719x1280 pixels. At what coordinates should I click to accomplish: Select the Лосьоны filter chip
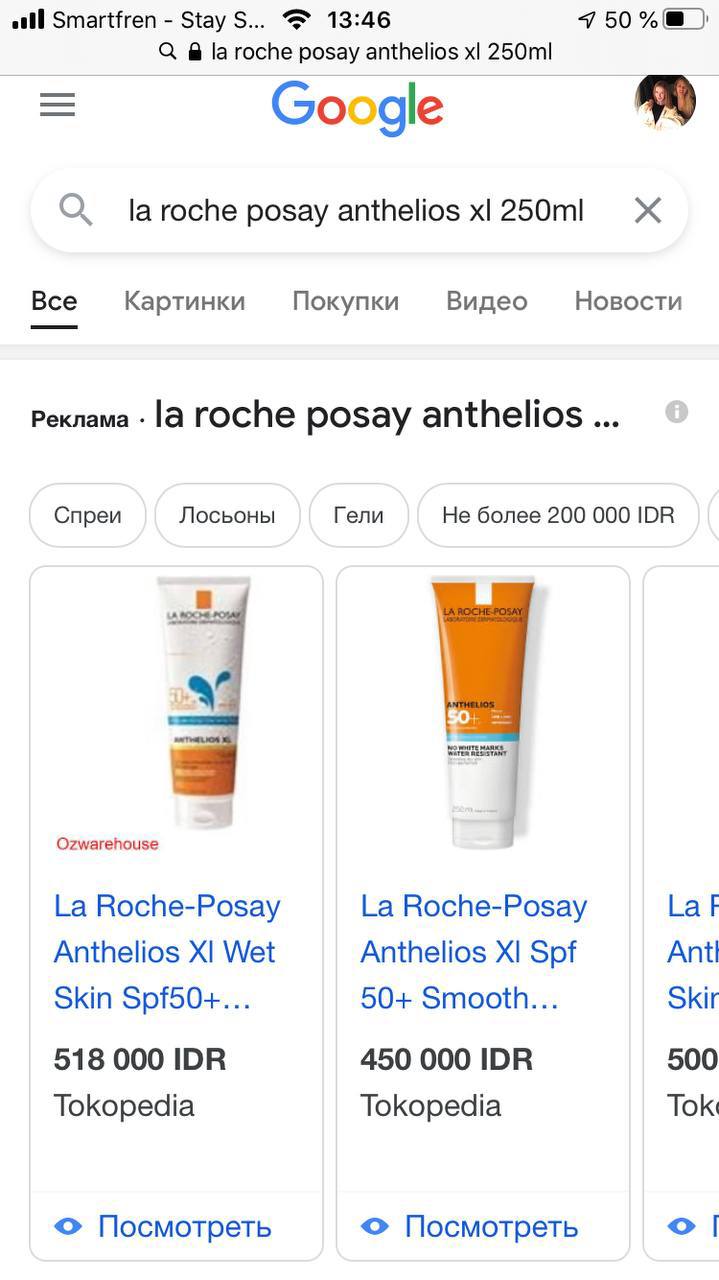(227, 515)
